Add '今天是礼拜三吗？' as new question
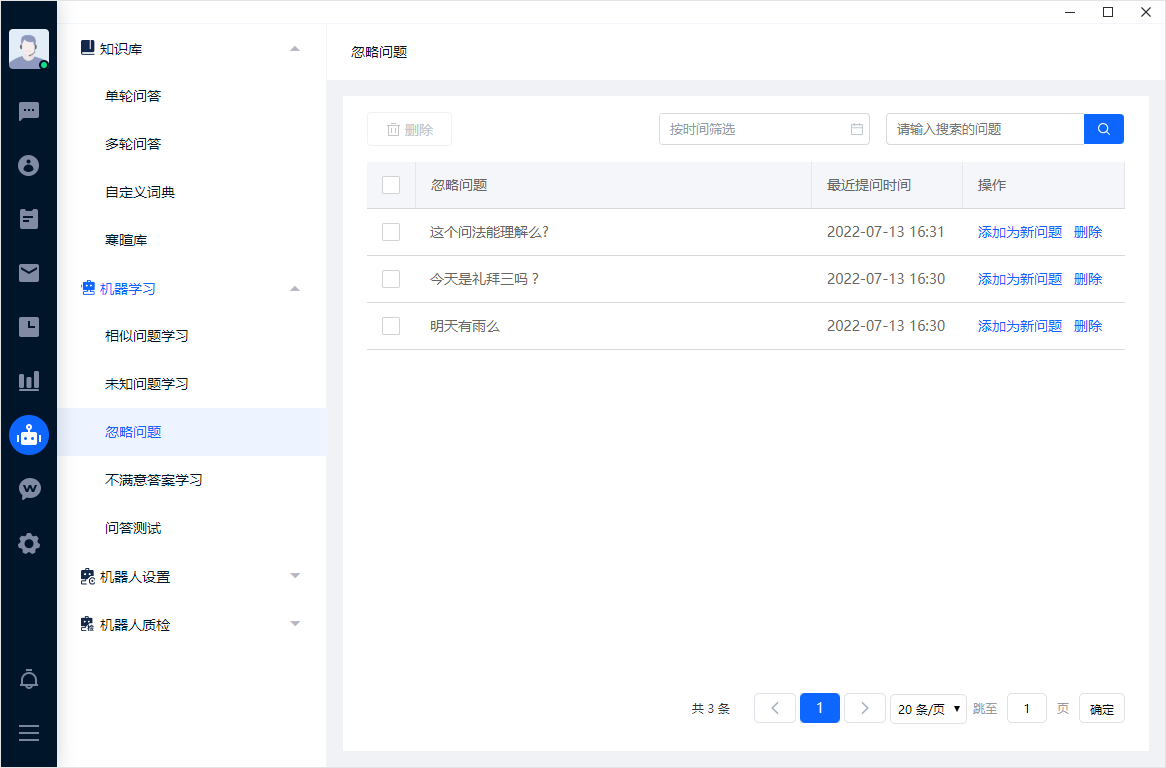 pyautogui.click(x=1020, y=279)
